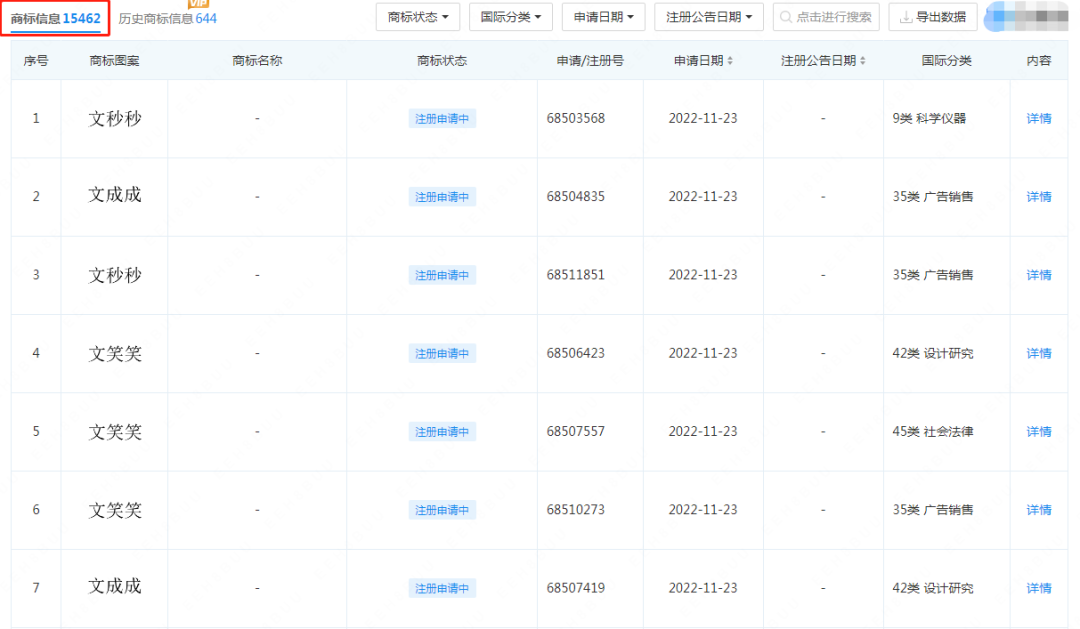Click 35类 广告销售 cell for 68504835

[933, 196]
